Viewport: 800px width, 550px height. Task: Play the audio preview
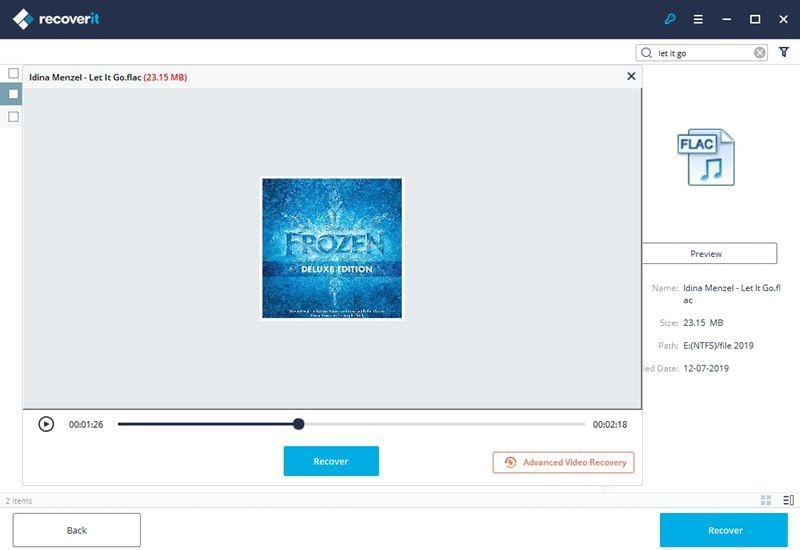click(46, 424)
